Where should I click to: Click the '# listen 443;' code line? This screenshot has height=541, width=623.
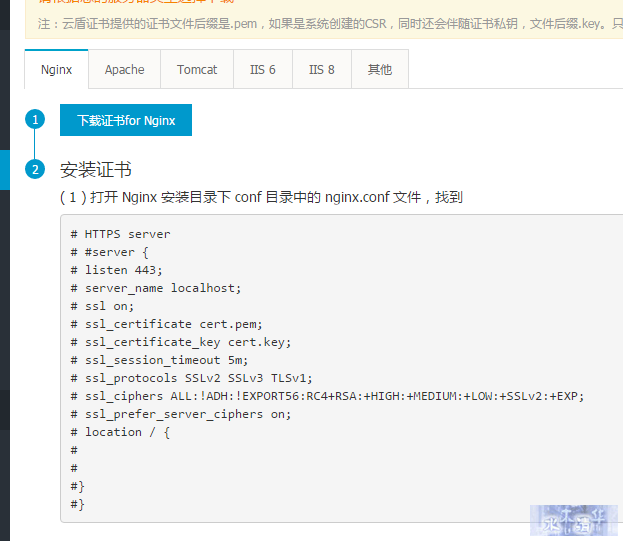[x=116, y=270]
